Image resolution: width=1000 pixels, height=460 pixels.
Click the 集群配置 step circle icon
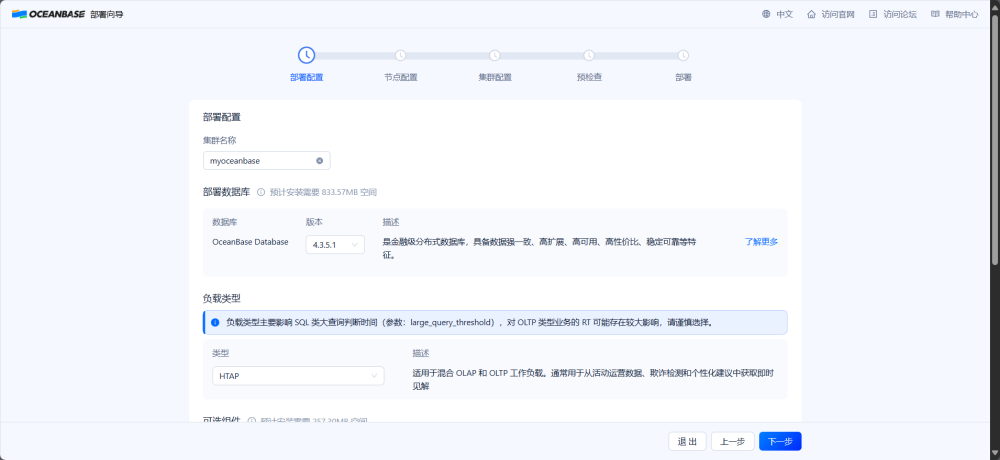pyautogui.click(x=495, y=56)
